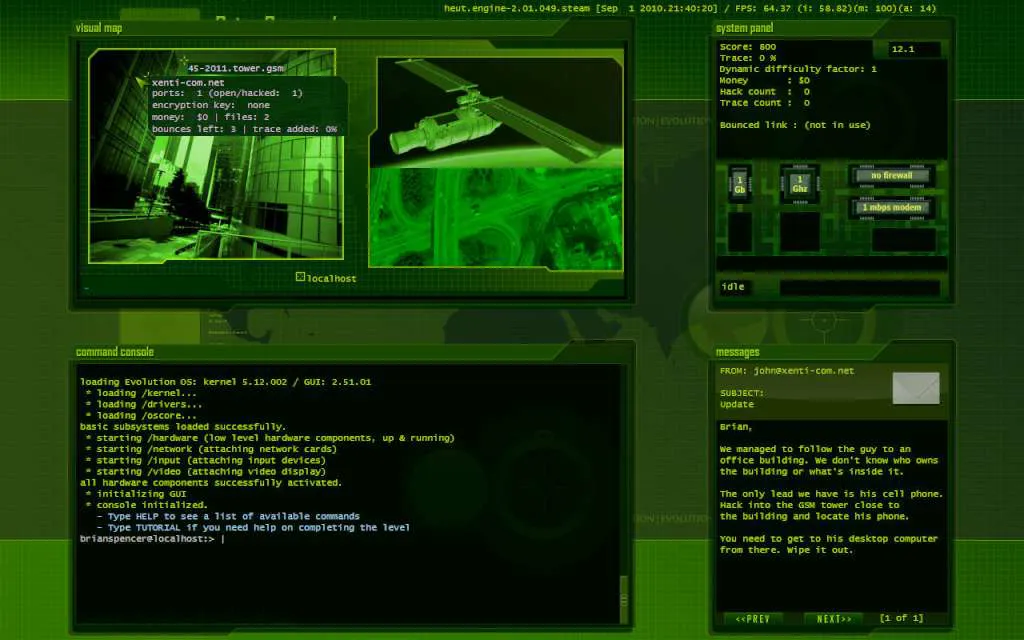Click 'basic subsystems loaded successfully.' line

tap(182, 426)
